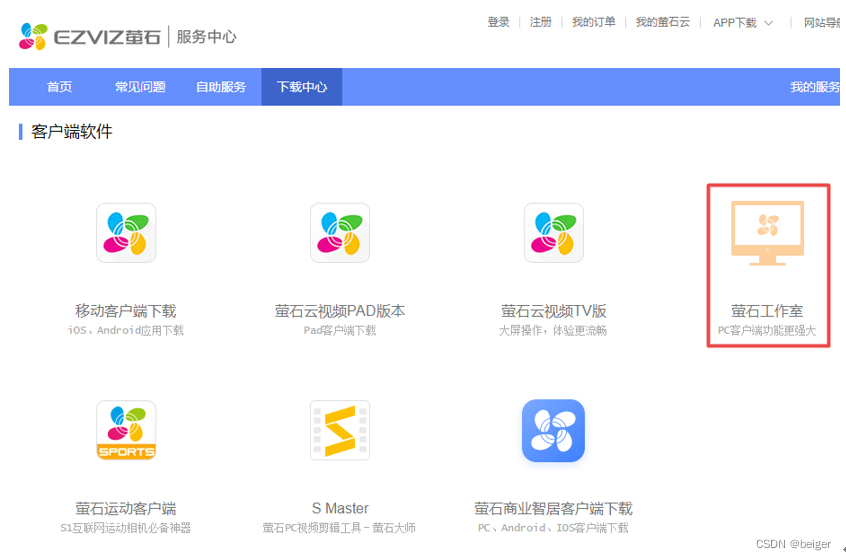Click the 客户端软件 section heading

click(72, 132)
